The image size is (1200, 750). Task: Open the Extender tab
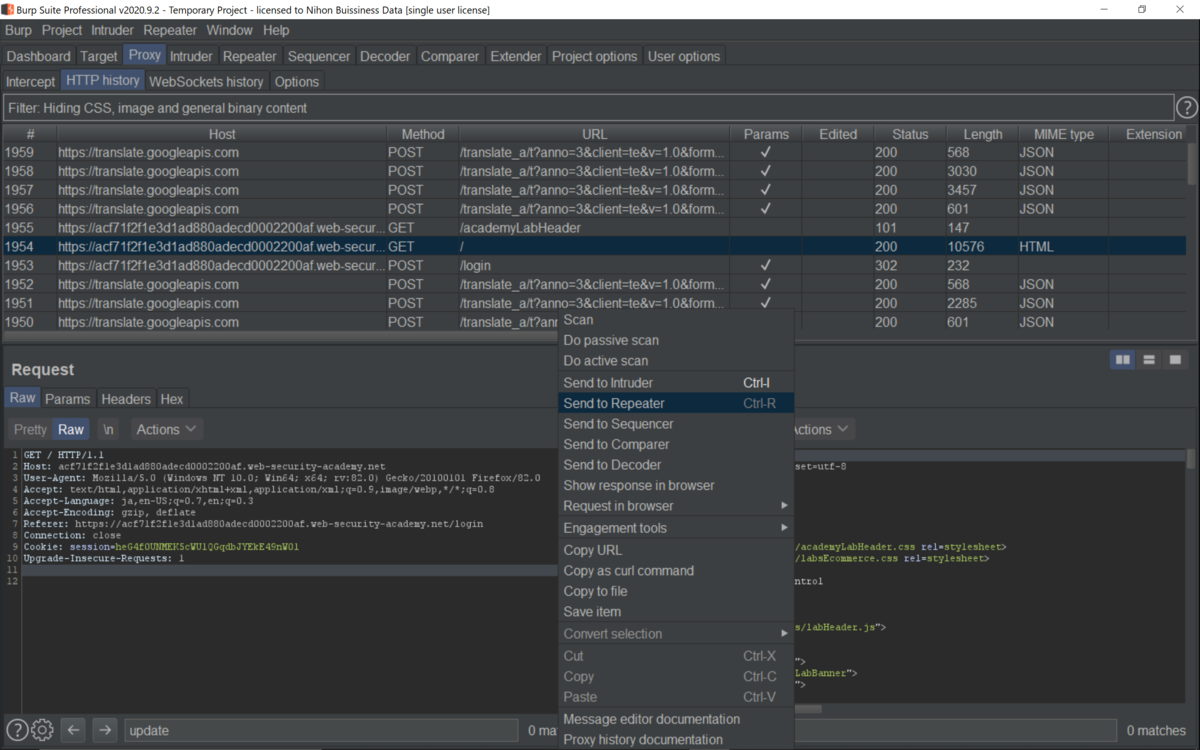click(x=516, y=56)
